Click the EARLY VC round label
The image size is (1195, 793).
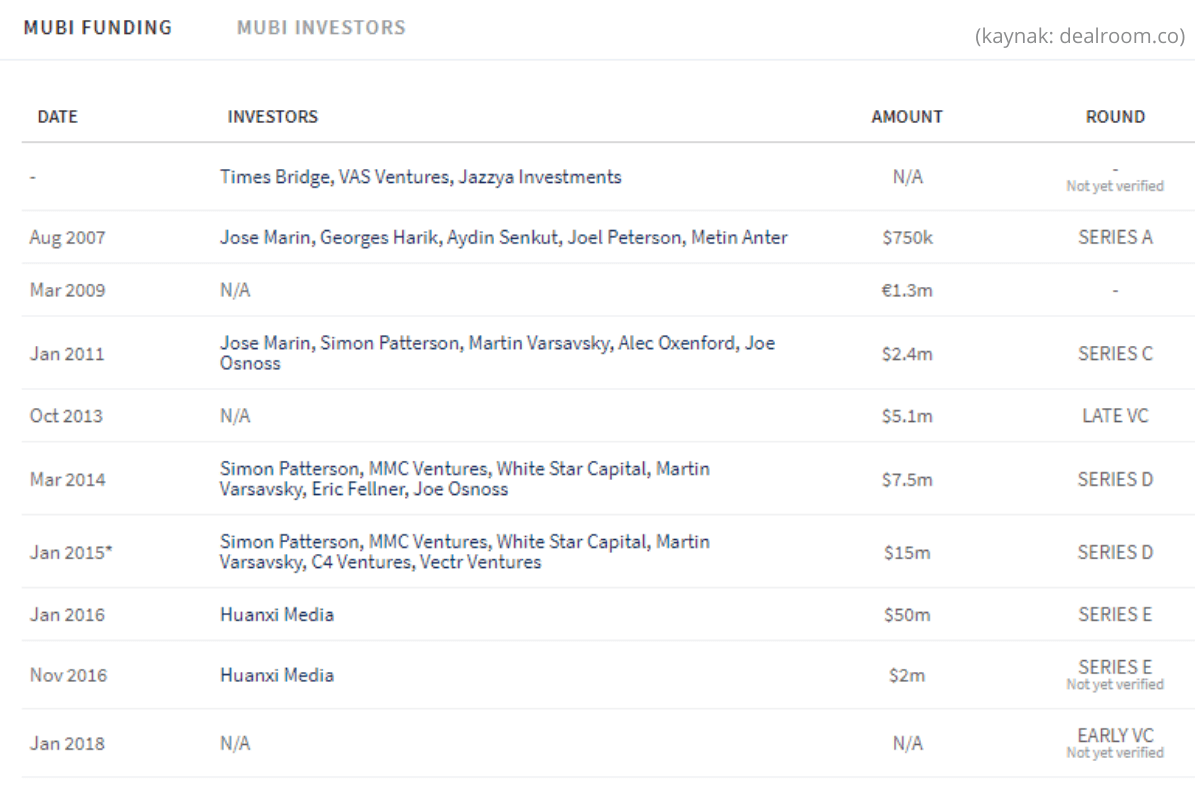click(1115, 735)
